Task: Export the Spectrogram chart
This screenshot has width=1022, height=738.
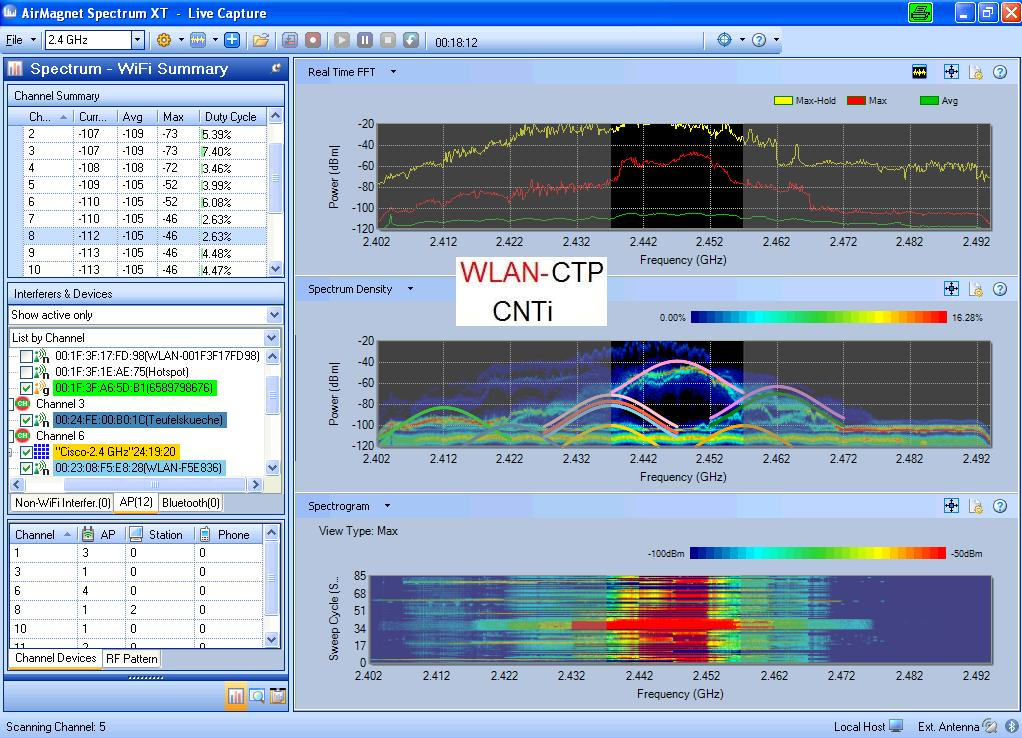Action: coord(976,507)
